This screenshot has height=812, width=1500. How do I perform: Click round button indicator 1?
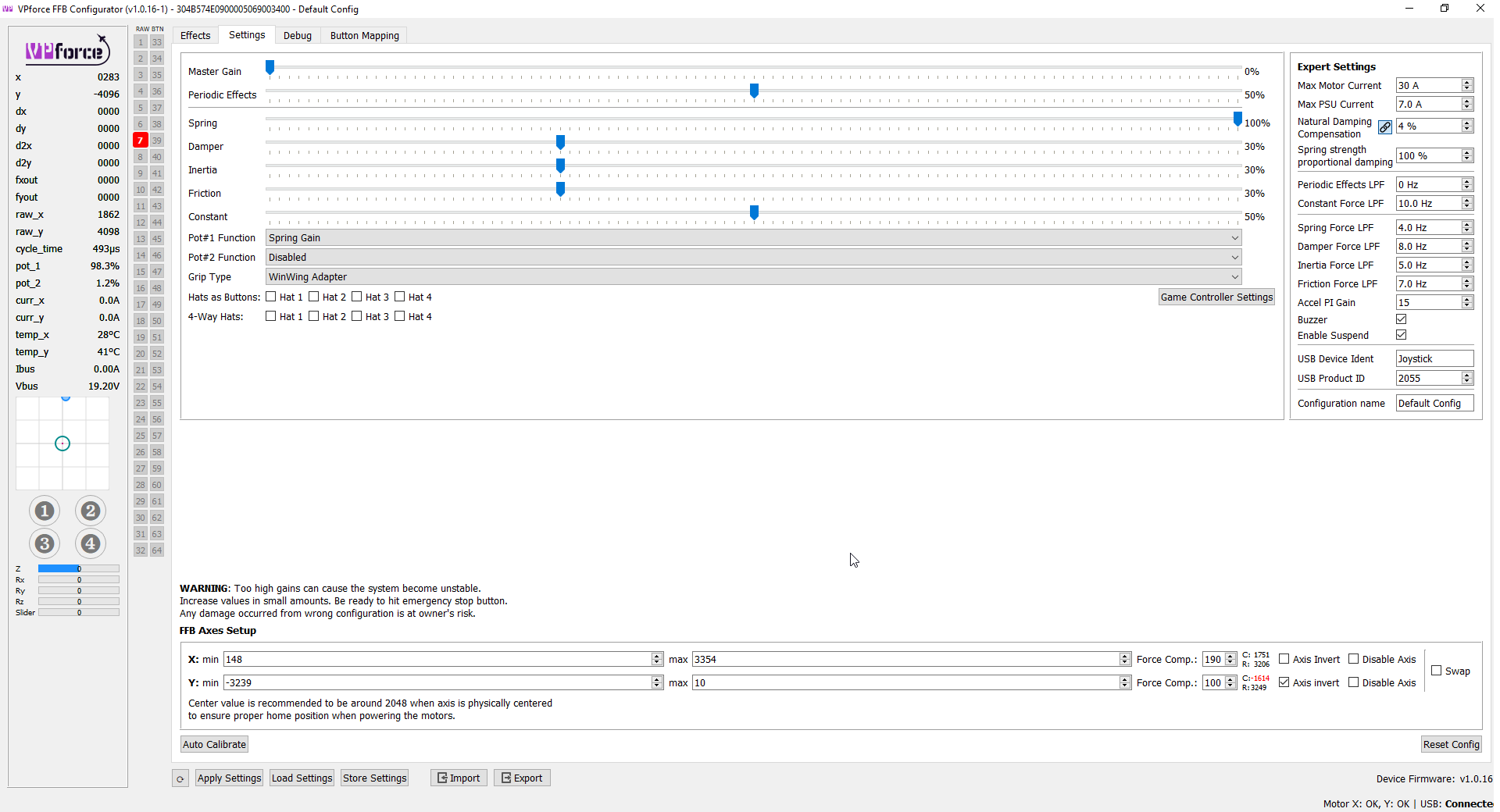45,511
